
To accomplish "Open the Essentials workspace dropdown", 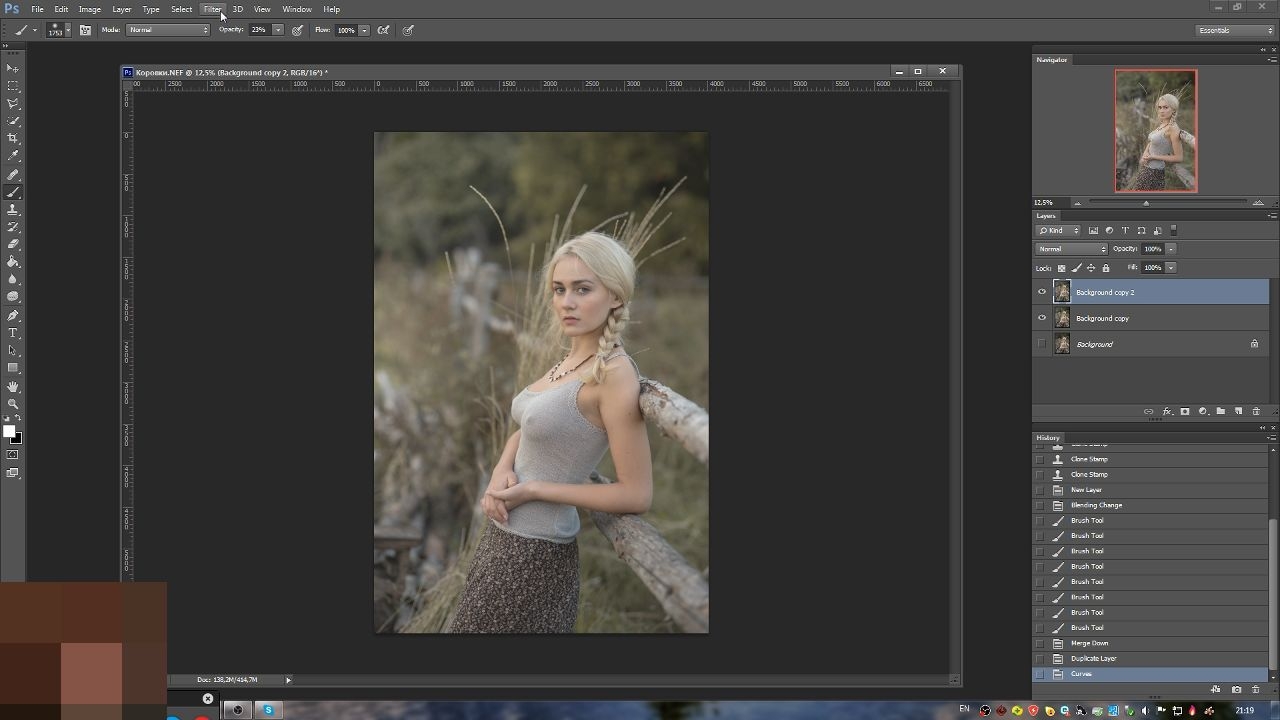I will pyautogui.click(x=1236, y=30).
